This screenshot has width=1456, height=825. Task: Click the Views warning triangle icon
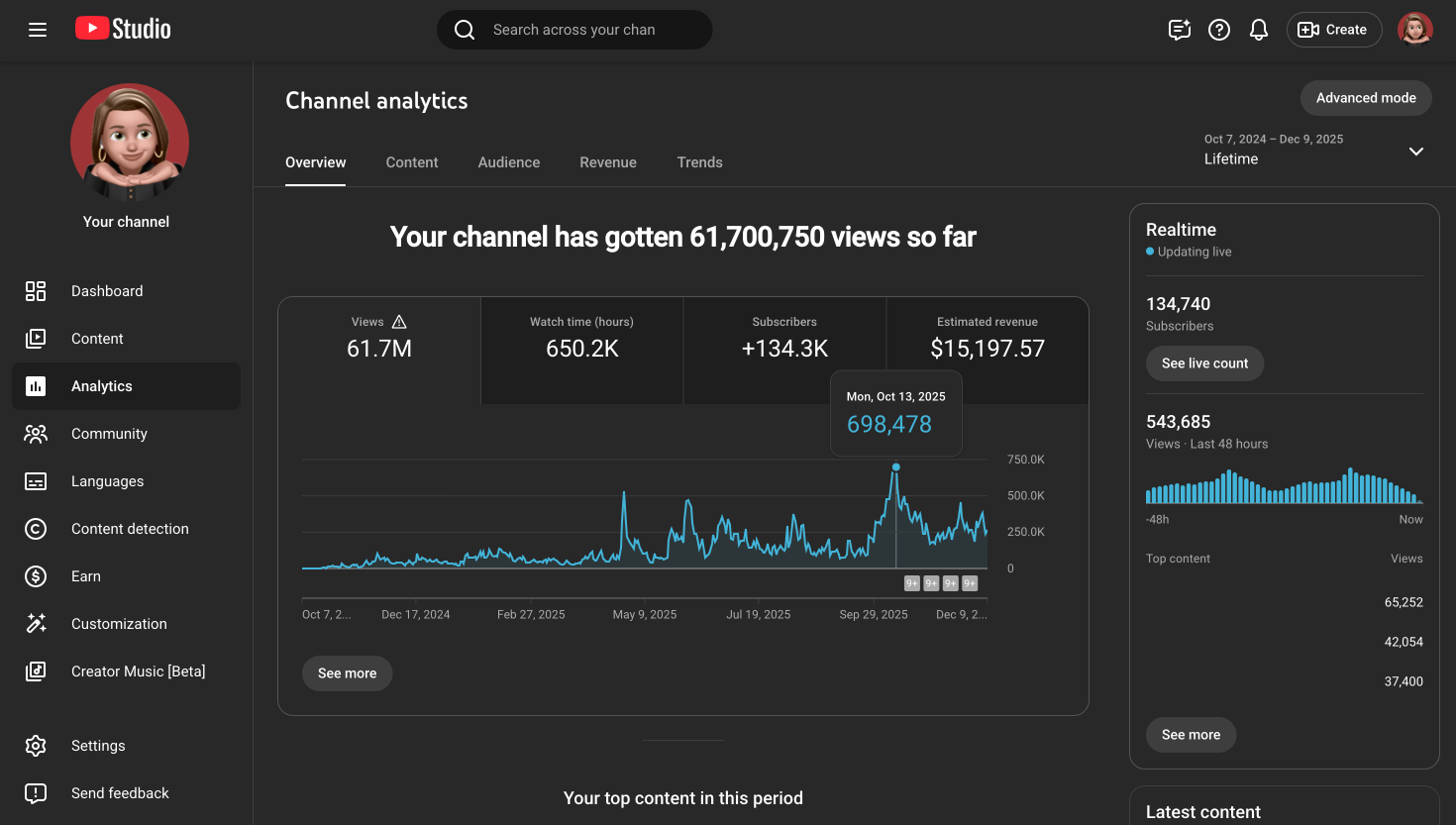pos(399,322)
